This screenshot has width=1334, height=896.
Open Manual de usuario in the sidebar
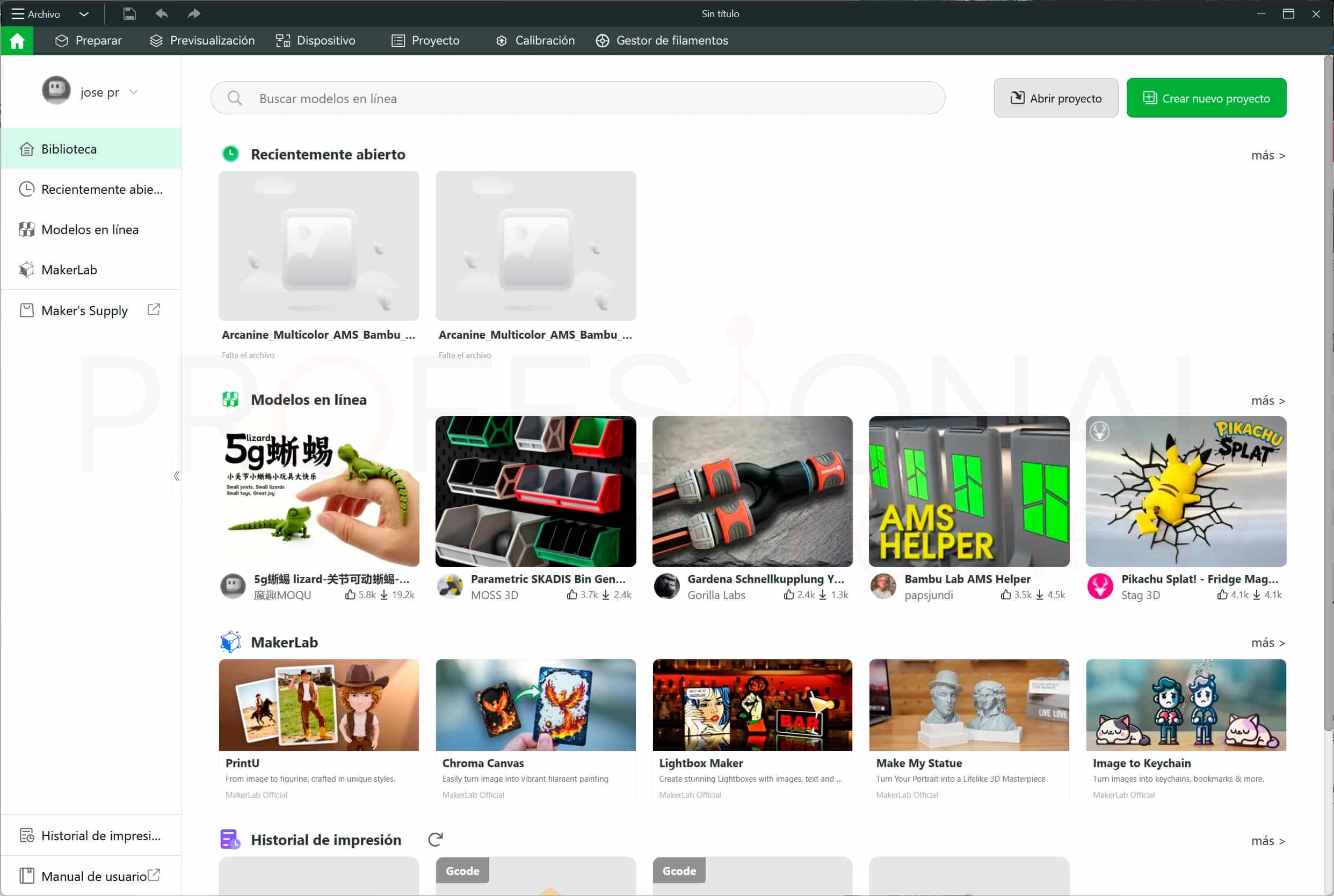(x=91, y=876)
